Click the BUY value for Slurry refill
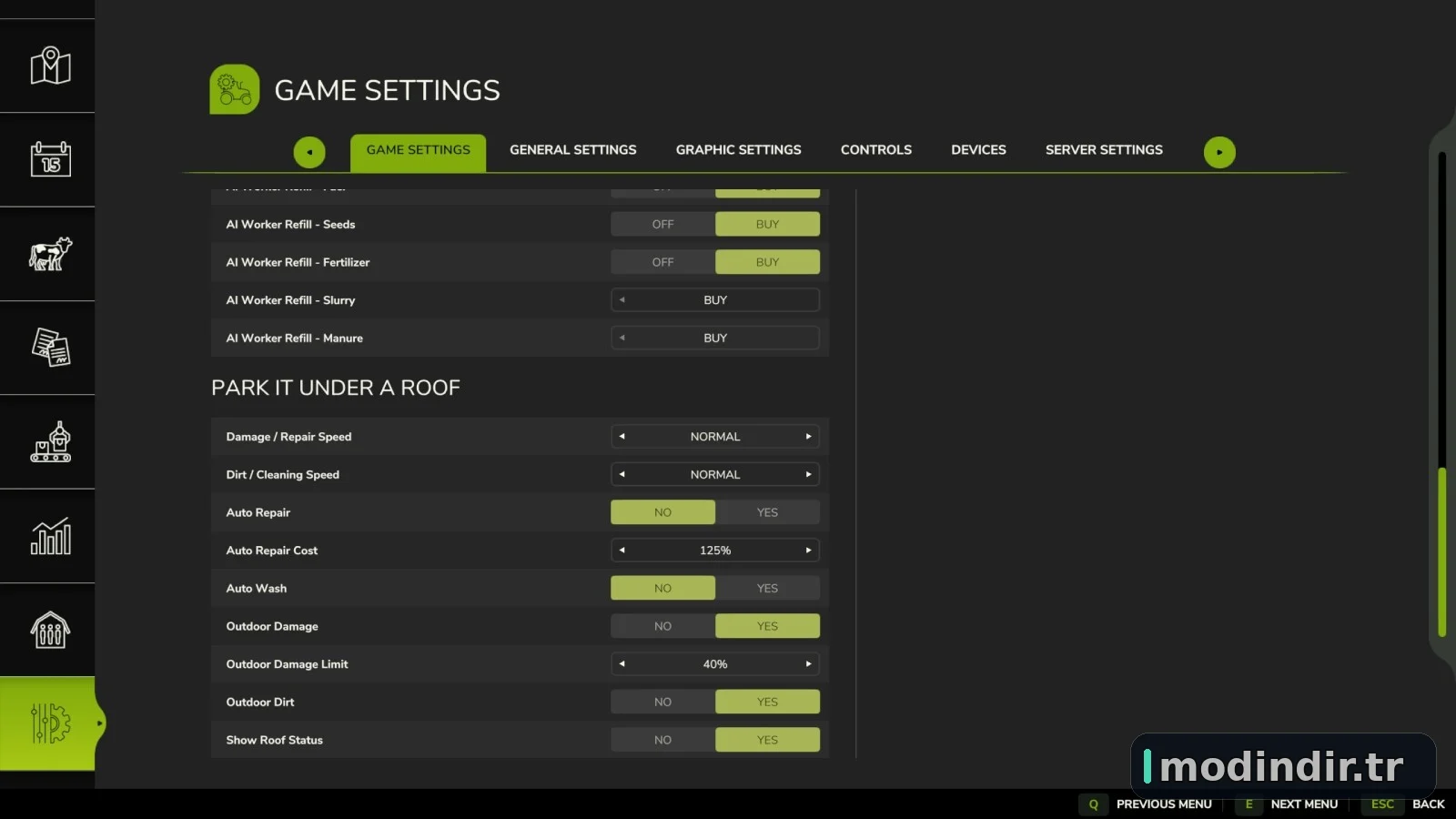The height and width of the screenshot is (819, 1456). point(715,300)
